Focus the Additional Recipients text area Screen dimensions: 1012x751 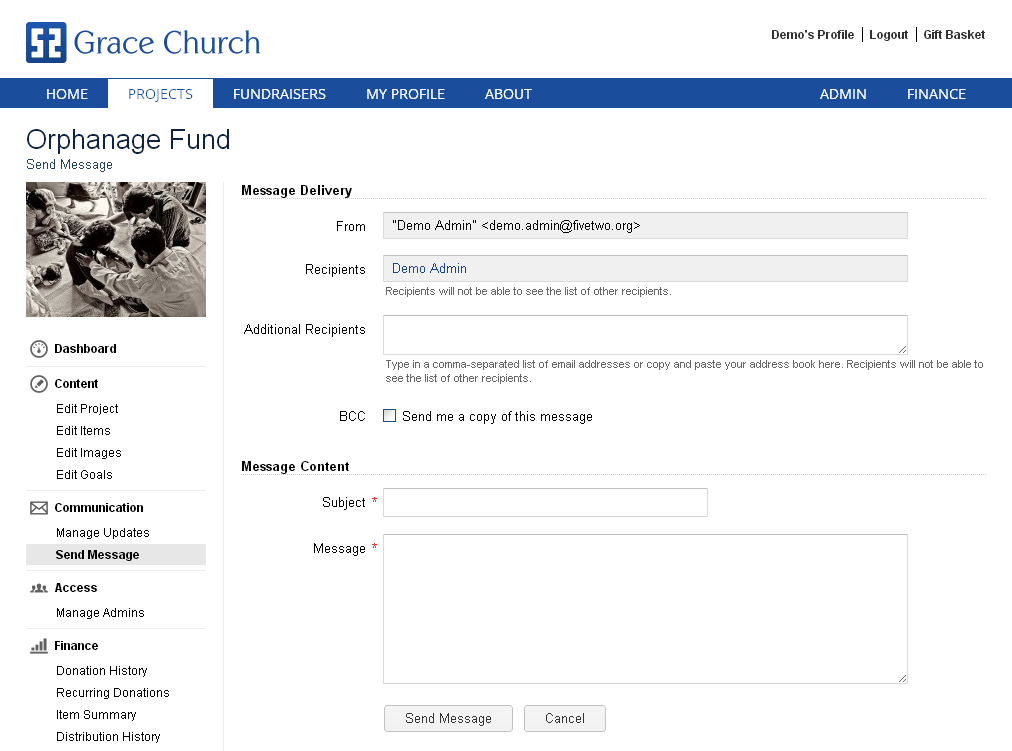point(645,335)
